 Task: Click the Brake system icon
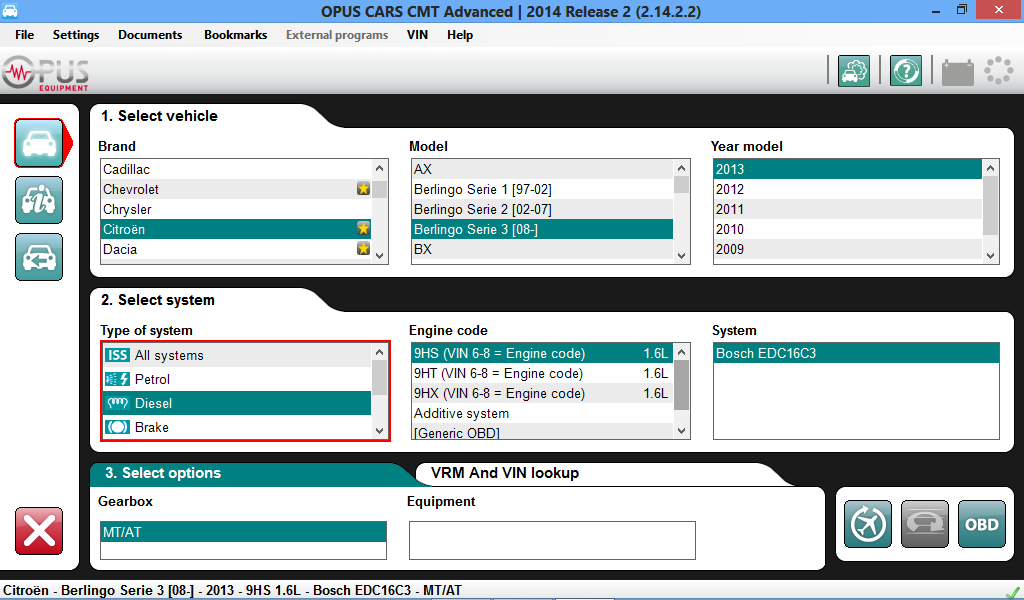(118, 427)
